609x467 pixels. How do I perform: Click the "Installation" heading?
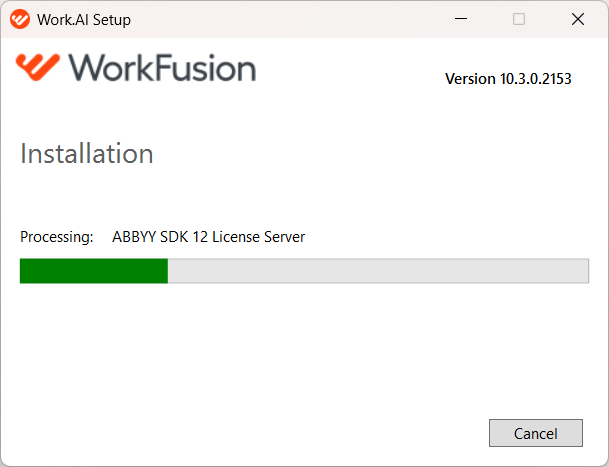pos(87,153)
